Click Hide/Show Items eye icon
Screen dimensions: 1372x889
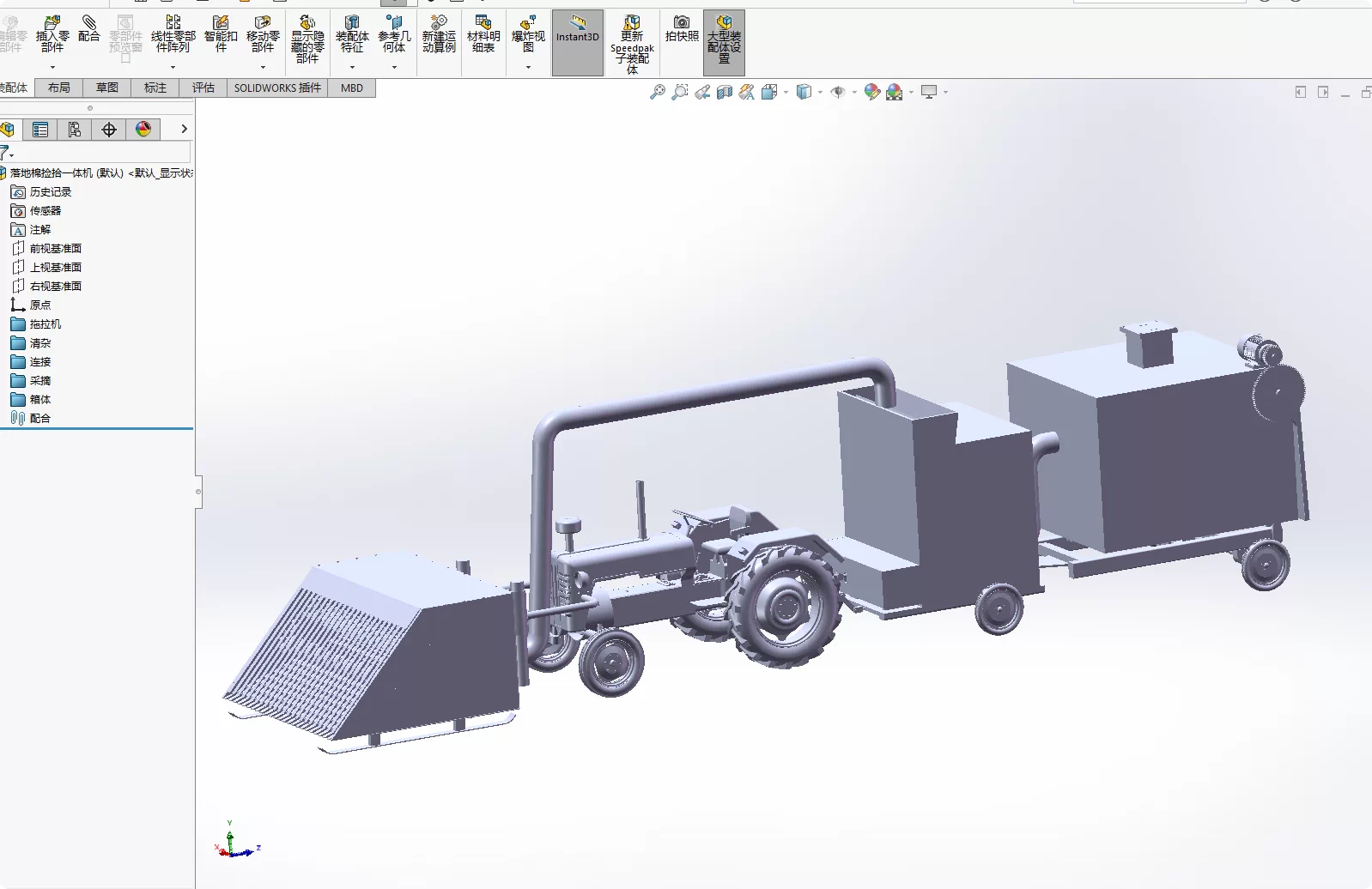[x=838, y=92]
